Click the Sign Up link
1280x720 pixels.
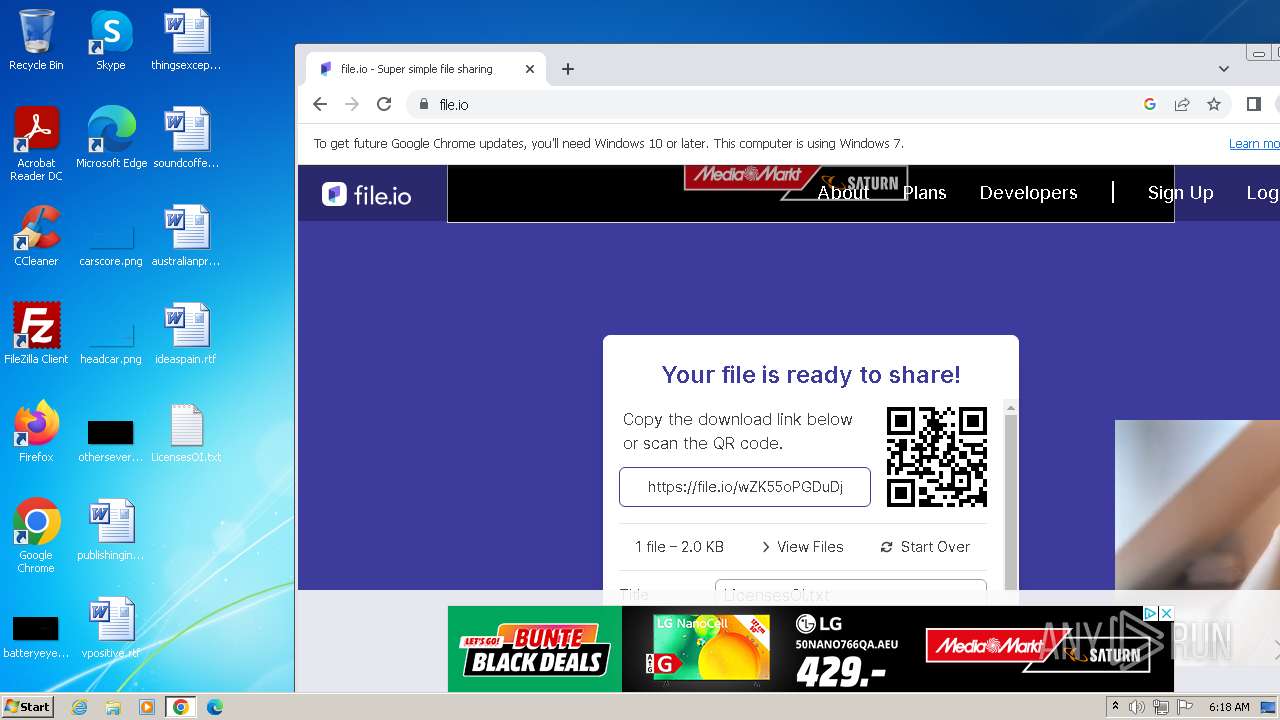(x=1180, y=193)
